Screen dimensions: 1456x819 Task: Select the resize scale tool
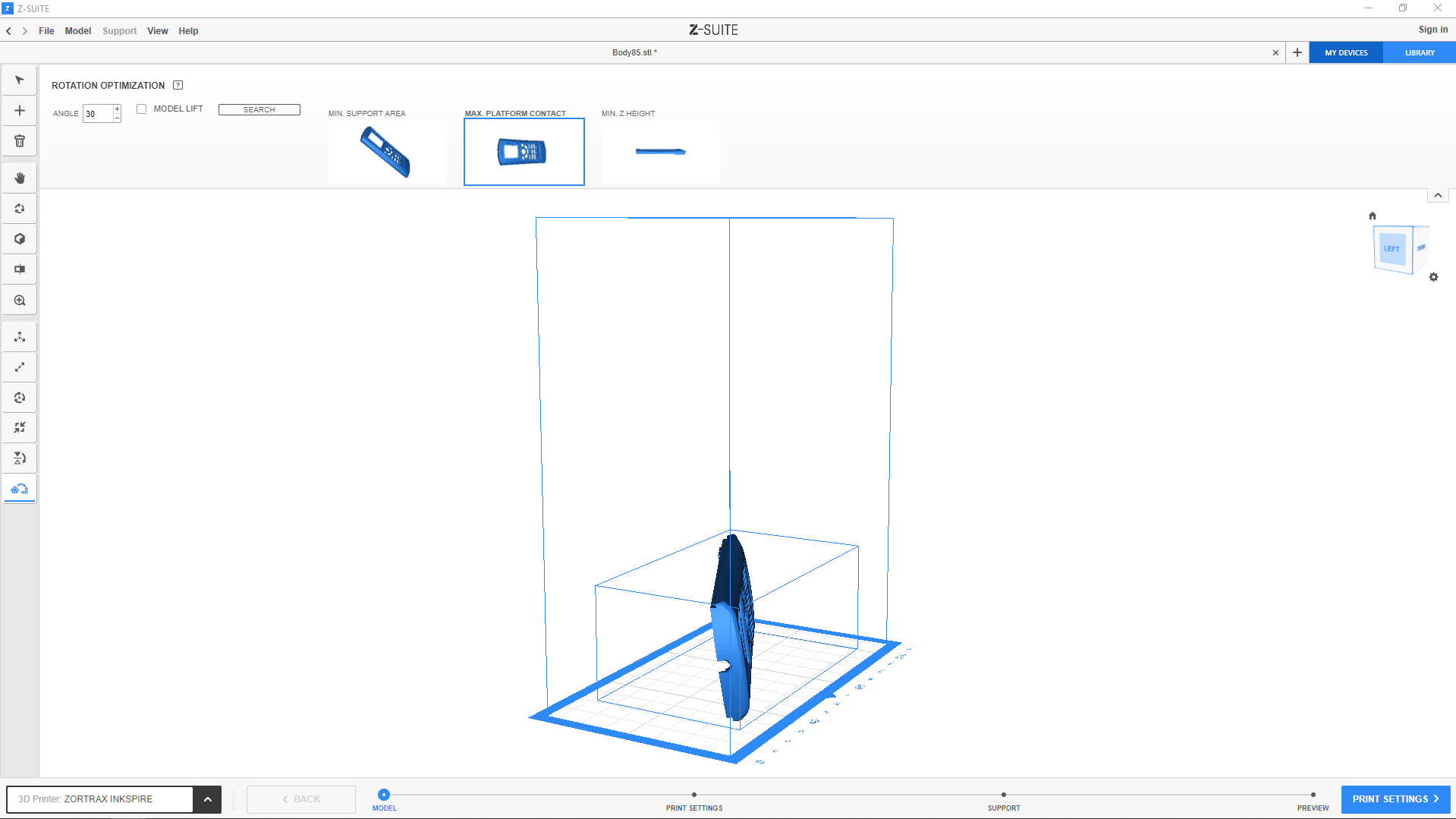pos(20,367)
